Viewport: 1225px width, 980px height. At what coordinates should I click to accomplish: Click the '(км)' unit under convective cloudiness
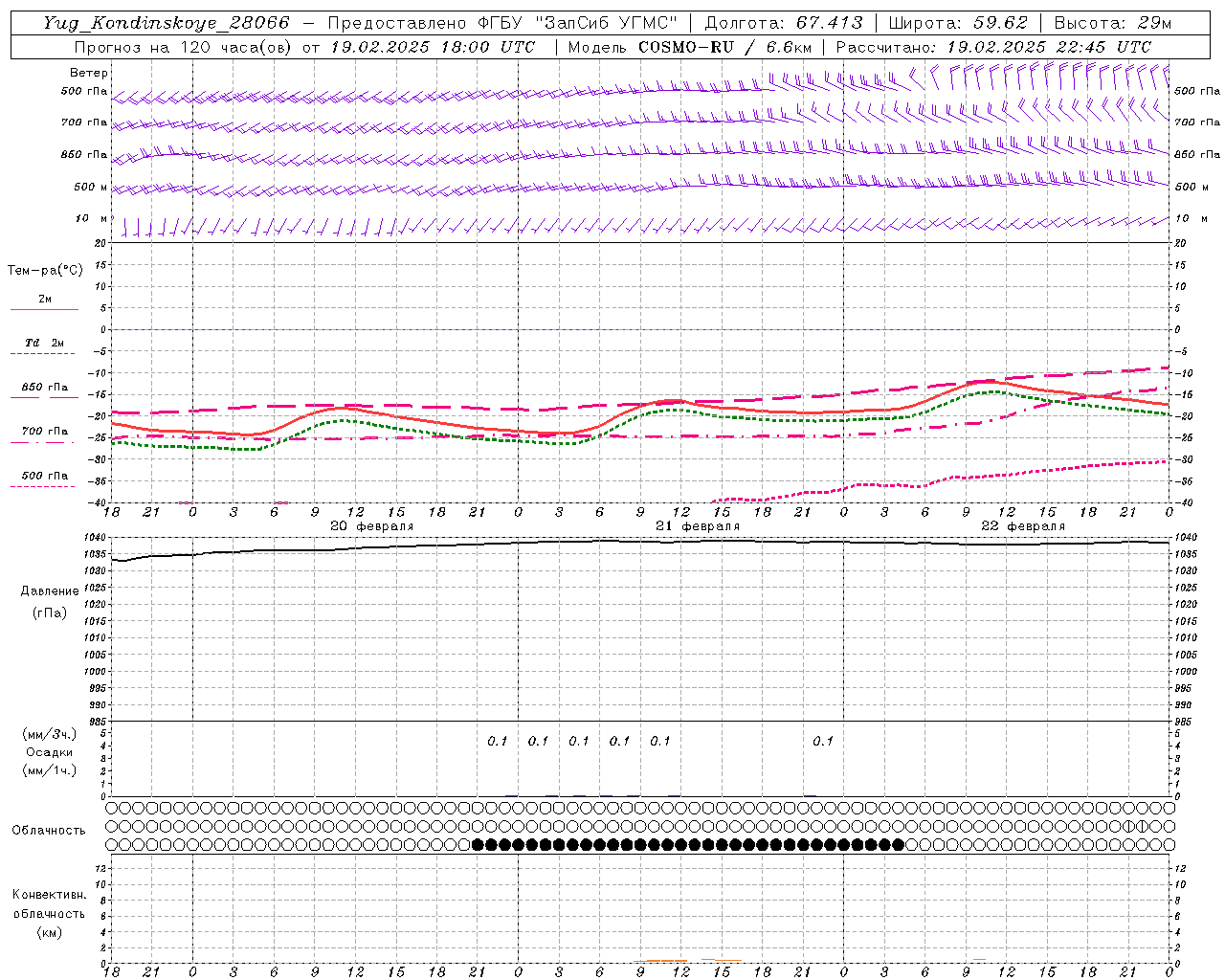pos(49,932)
